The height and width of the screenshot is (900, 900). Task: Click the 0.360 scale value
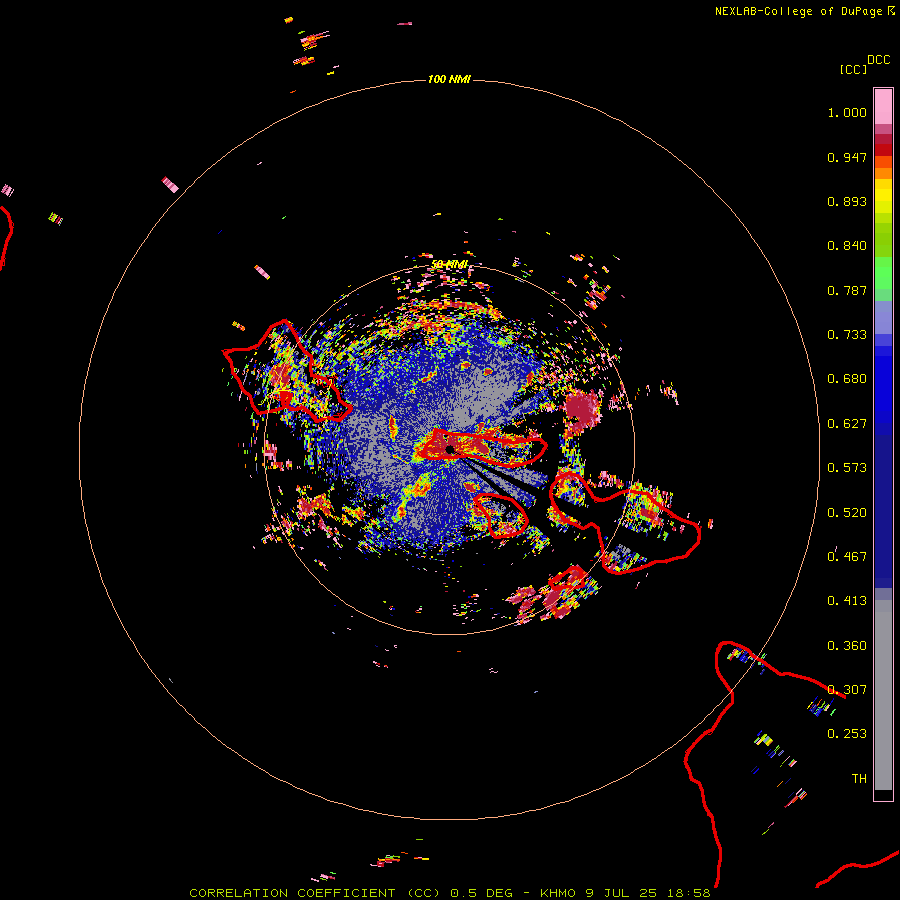coord(847,646)
